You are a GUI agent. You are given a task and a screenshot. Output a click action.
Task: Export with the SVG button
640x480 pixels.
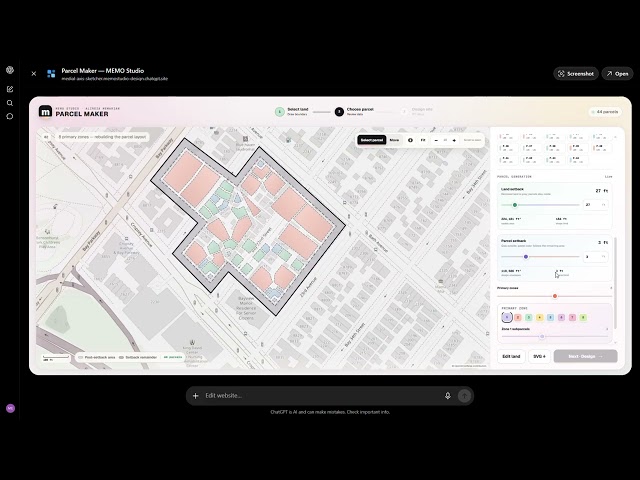539,356
